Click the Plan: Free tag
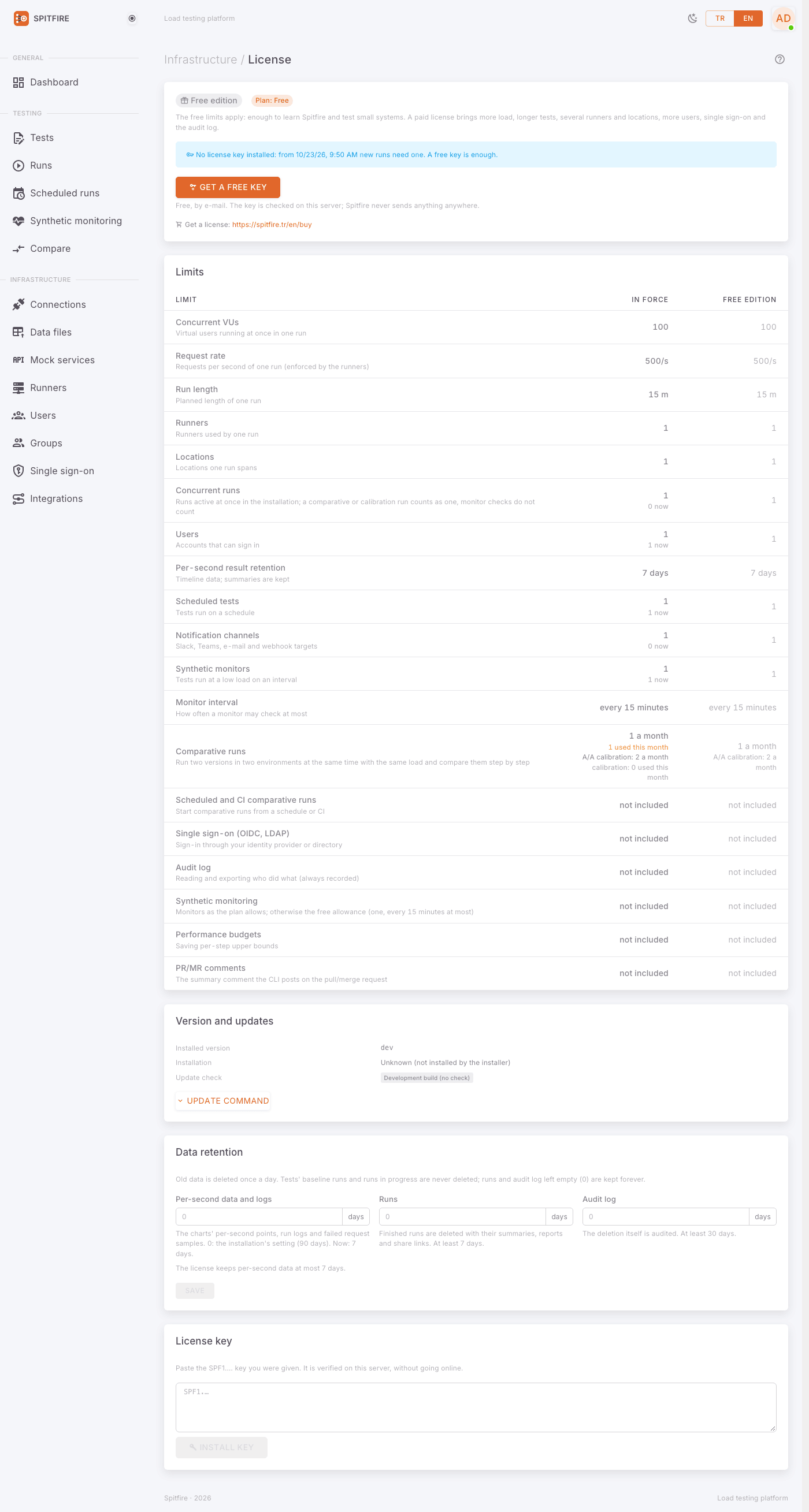This screenshot has height=1512, width=809. (x=272, y=101)
